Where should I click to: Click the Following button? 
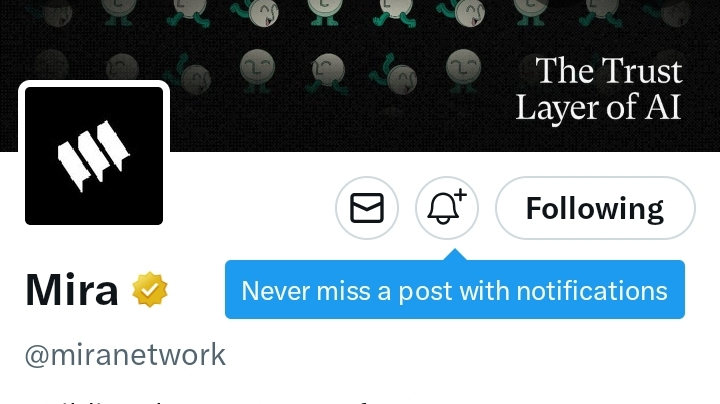click(595, 208)
